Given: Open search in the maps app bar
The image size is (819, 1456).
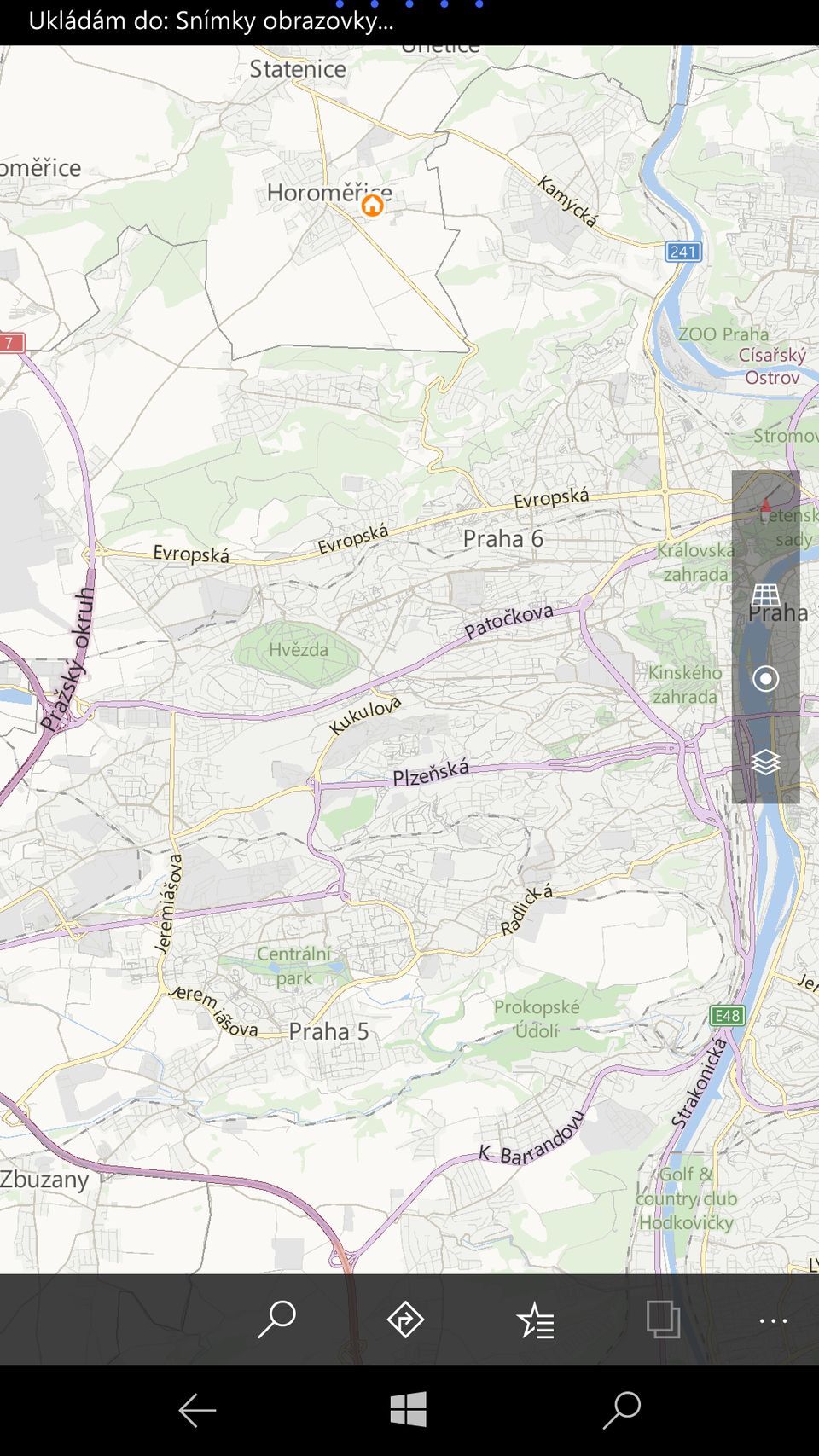Looking at the screenshot, I should 276,1320.
